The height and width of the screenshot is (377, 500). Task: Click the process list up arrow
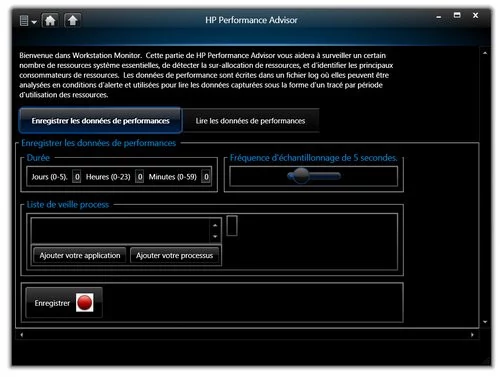pos(215,225)
